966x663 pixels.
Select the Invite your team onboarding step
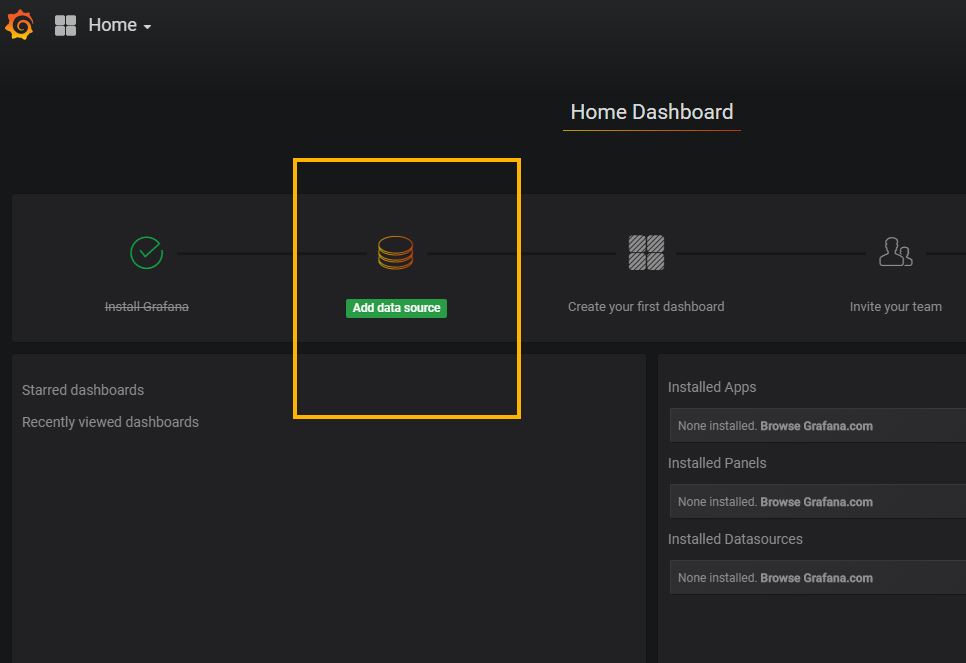tap(895, 306)
